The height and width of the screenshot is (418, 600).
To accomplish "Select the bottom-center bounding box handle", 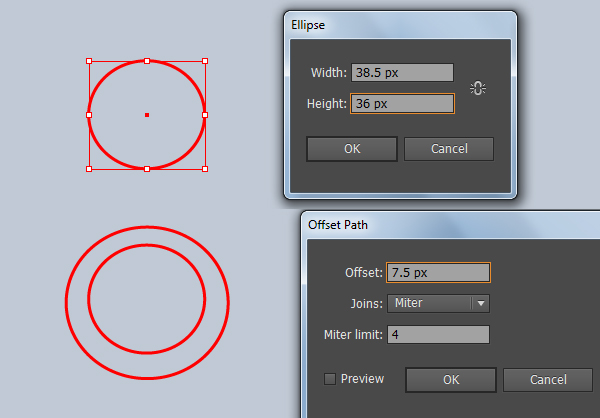I will (147, 169).
